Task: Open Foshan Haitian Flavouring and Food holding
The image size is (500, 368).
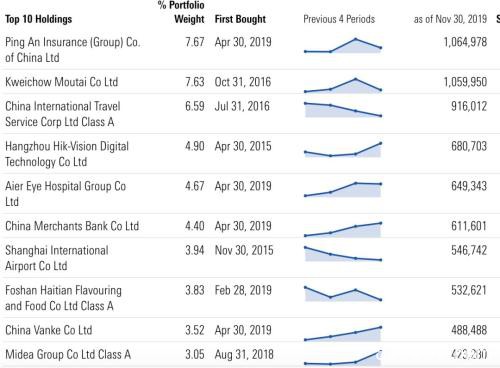Action: pyautogui.click(x=63, y=298)
